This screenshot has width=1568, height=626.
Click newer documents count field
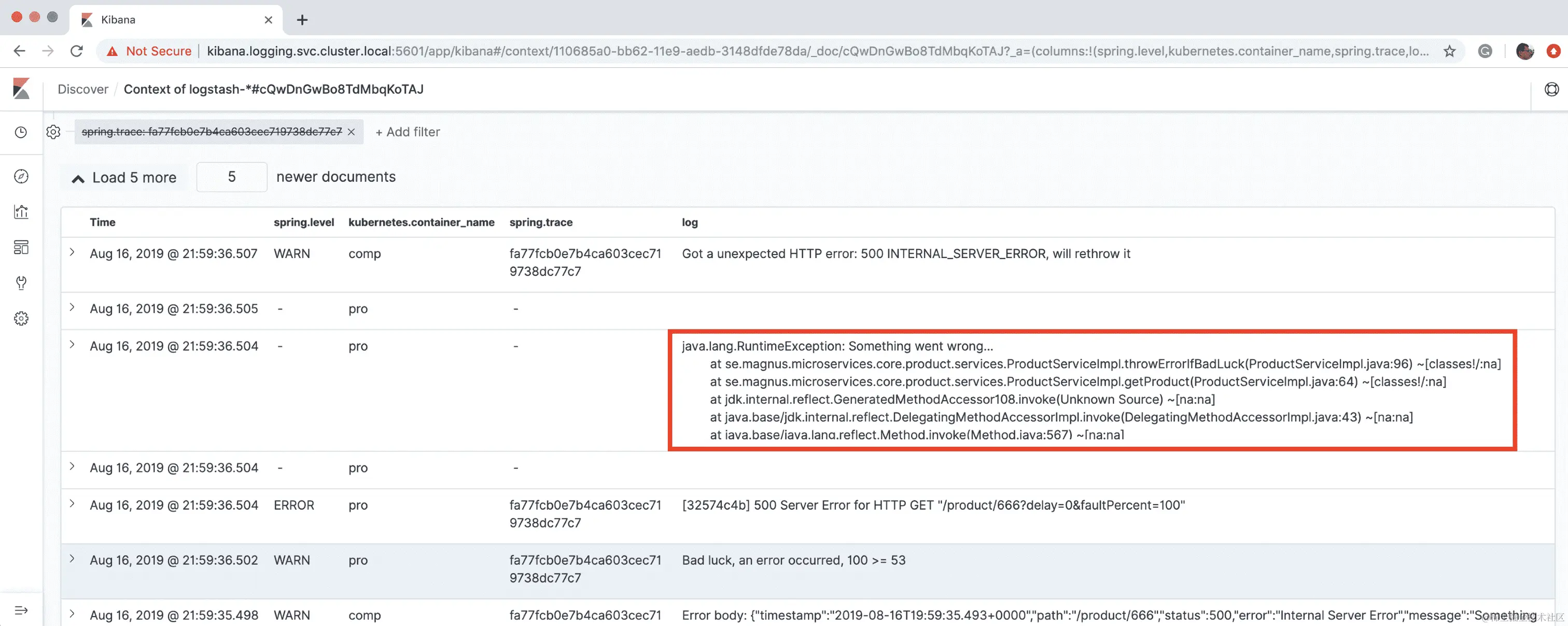231,177
